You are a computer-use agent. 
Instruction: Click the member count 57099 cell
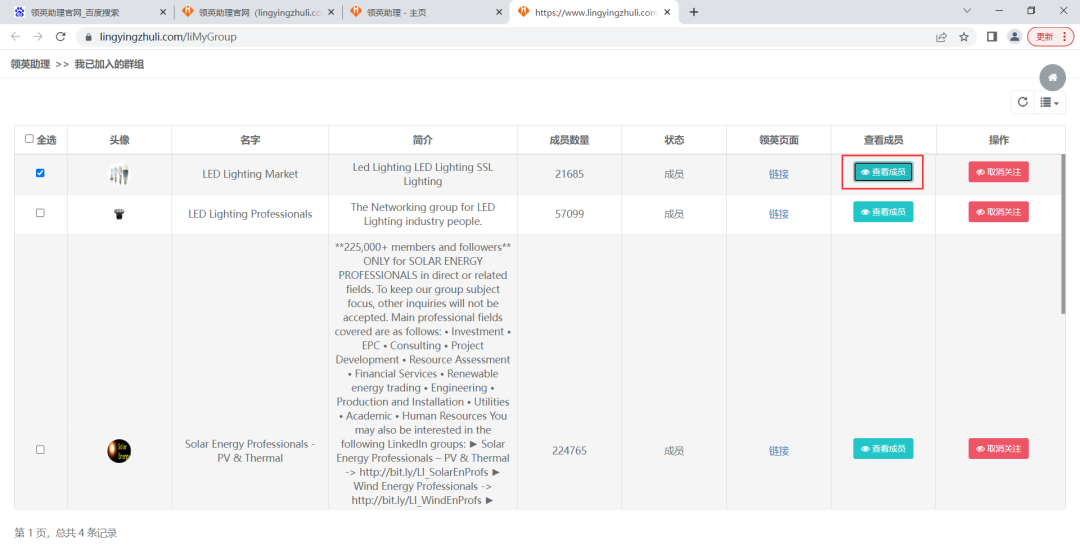pyautogui.click(x=569, y=214)
